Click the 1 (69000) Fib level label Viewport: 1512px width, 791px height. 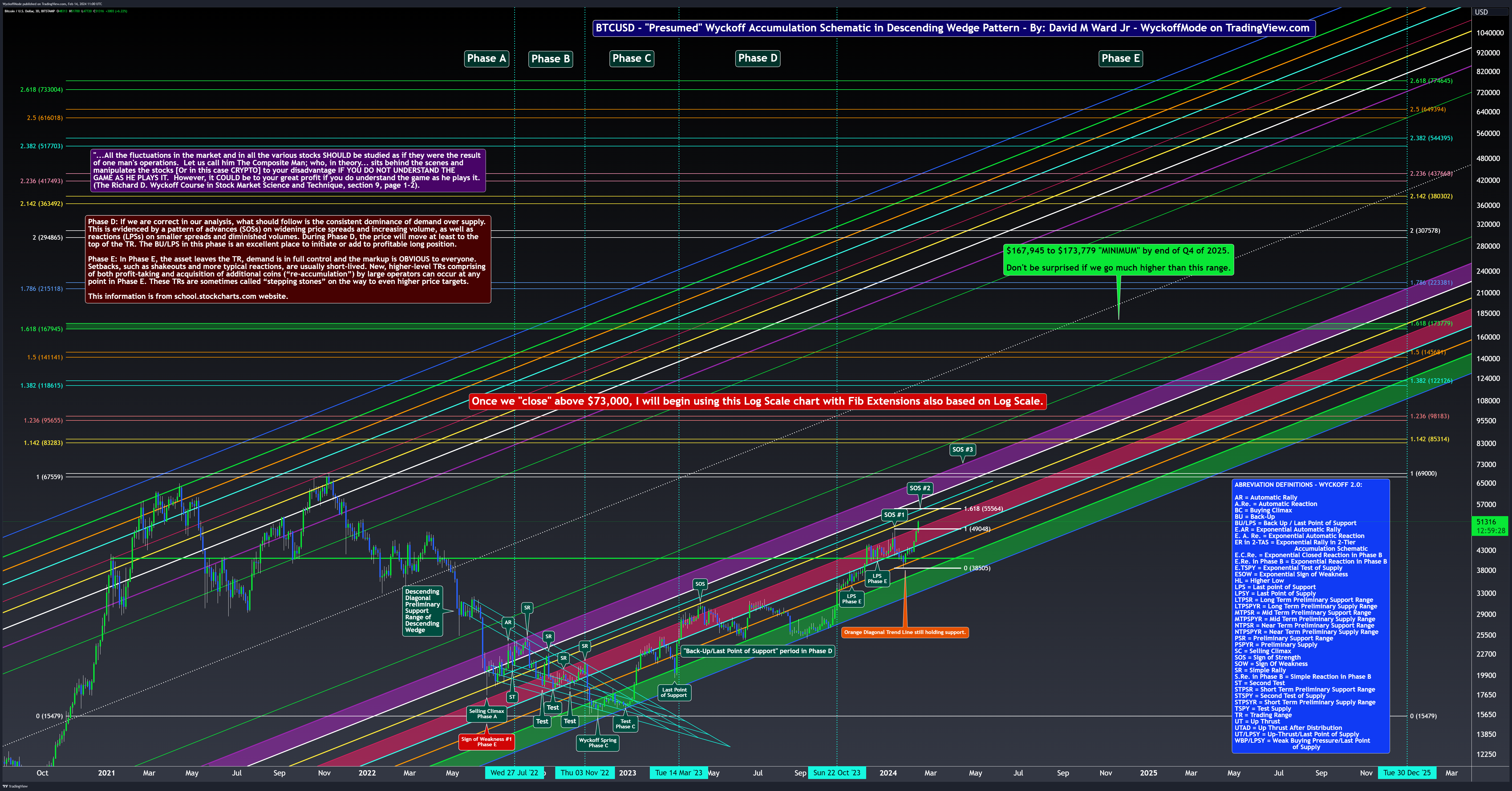1423,473
